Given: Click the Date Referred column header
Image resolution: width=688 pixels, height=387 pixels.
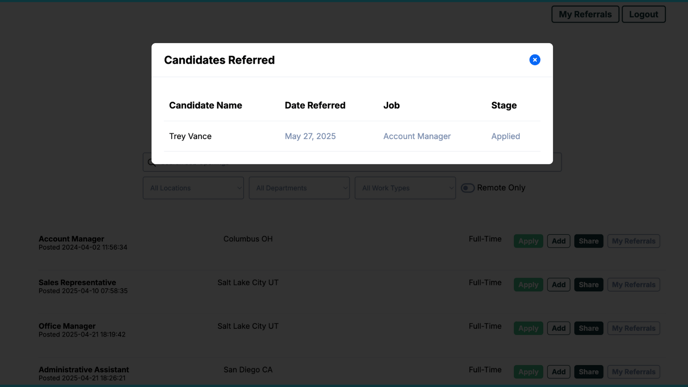Looking at the screenshot, I should [315, 105].
